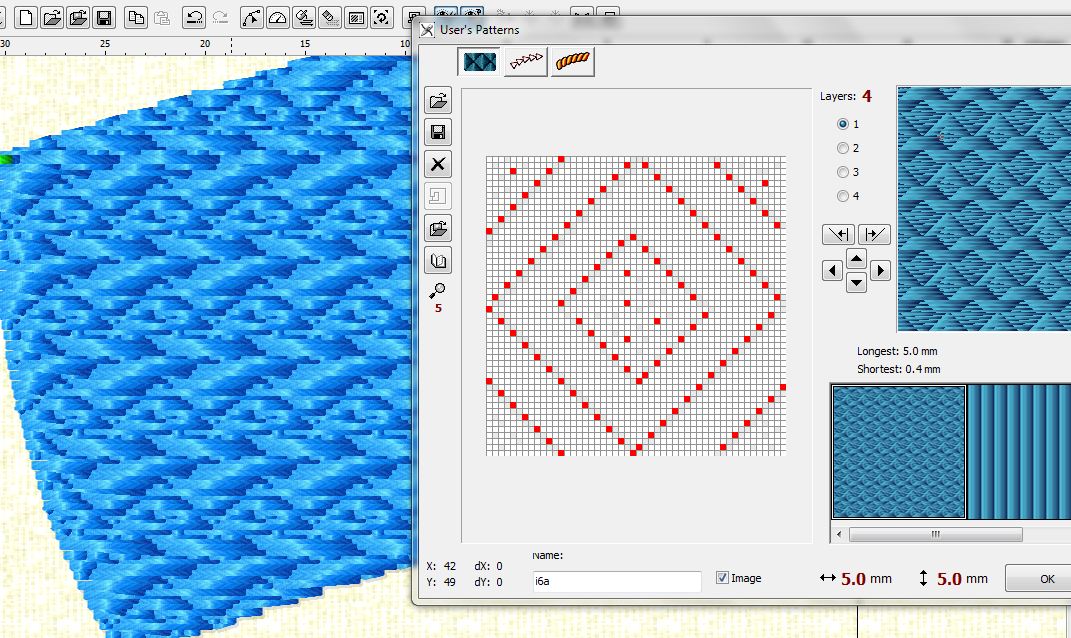This screenshot has width=1071, height=638.
Task: Switch to orange rope pattern tab
Action: point(572,61)
